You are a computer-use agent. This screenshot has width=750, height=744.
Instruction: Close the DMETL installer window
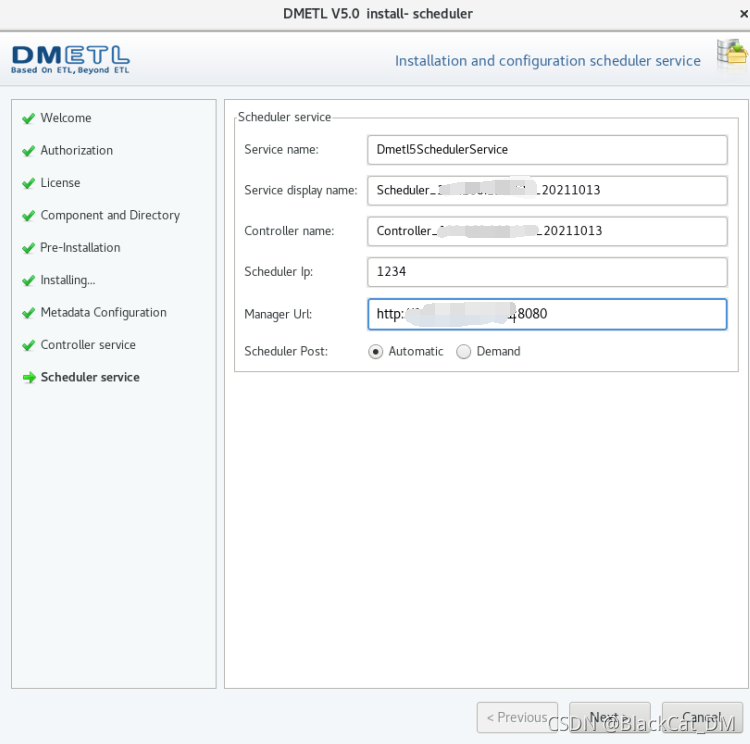[744, 14]
